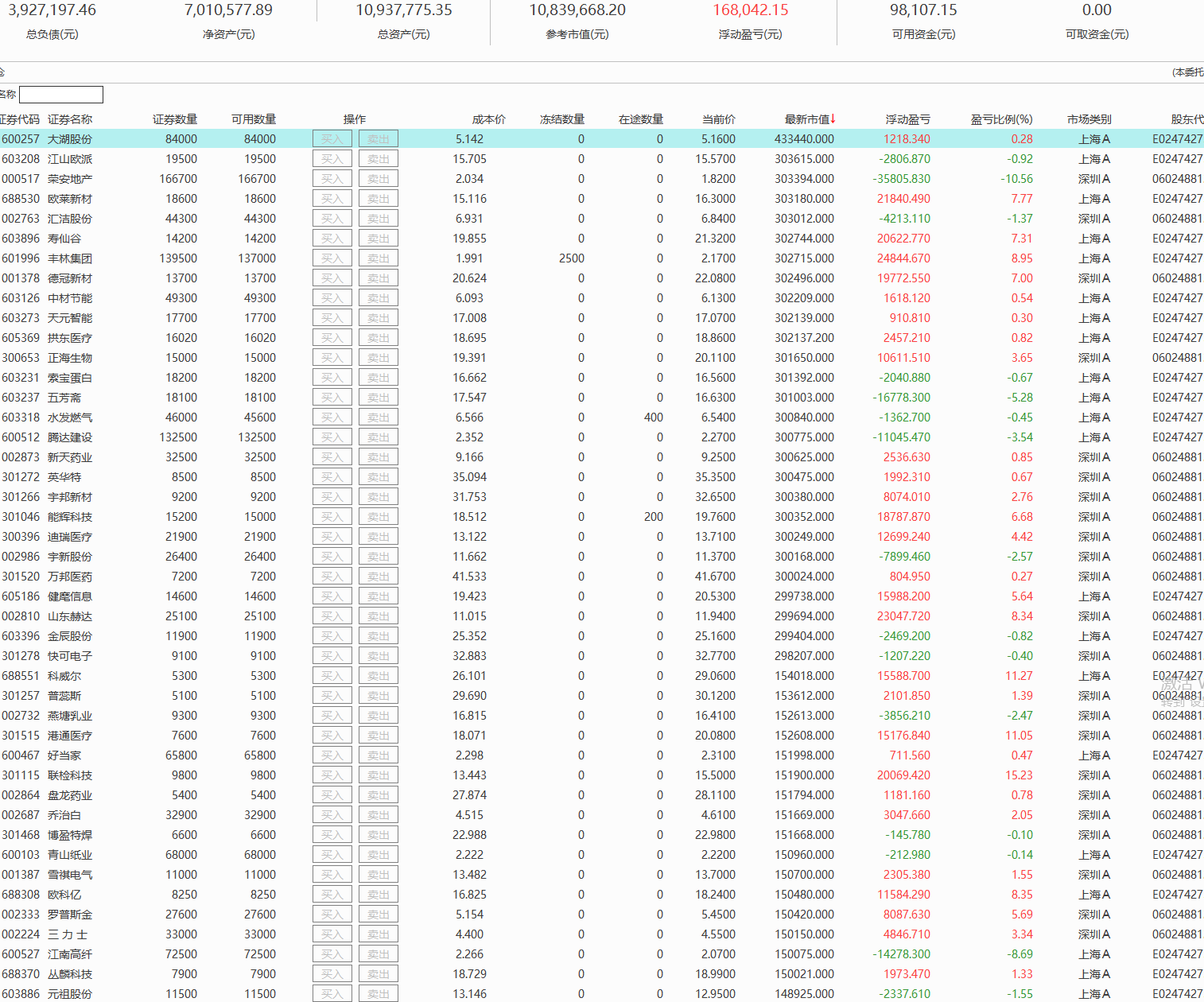Click the 浮动盈亏 total value 168,042.15
Screen dimensions: 1204x1002
750,10
